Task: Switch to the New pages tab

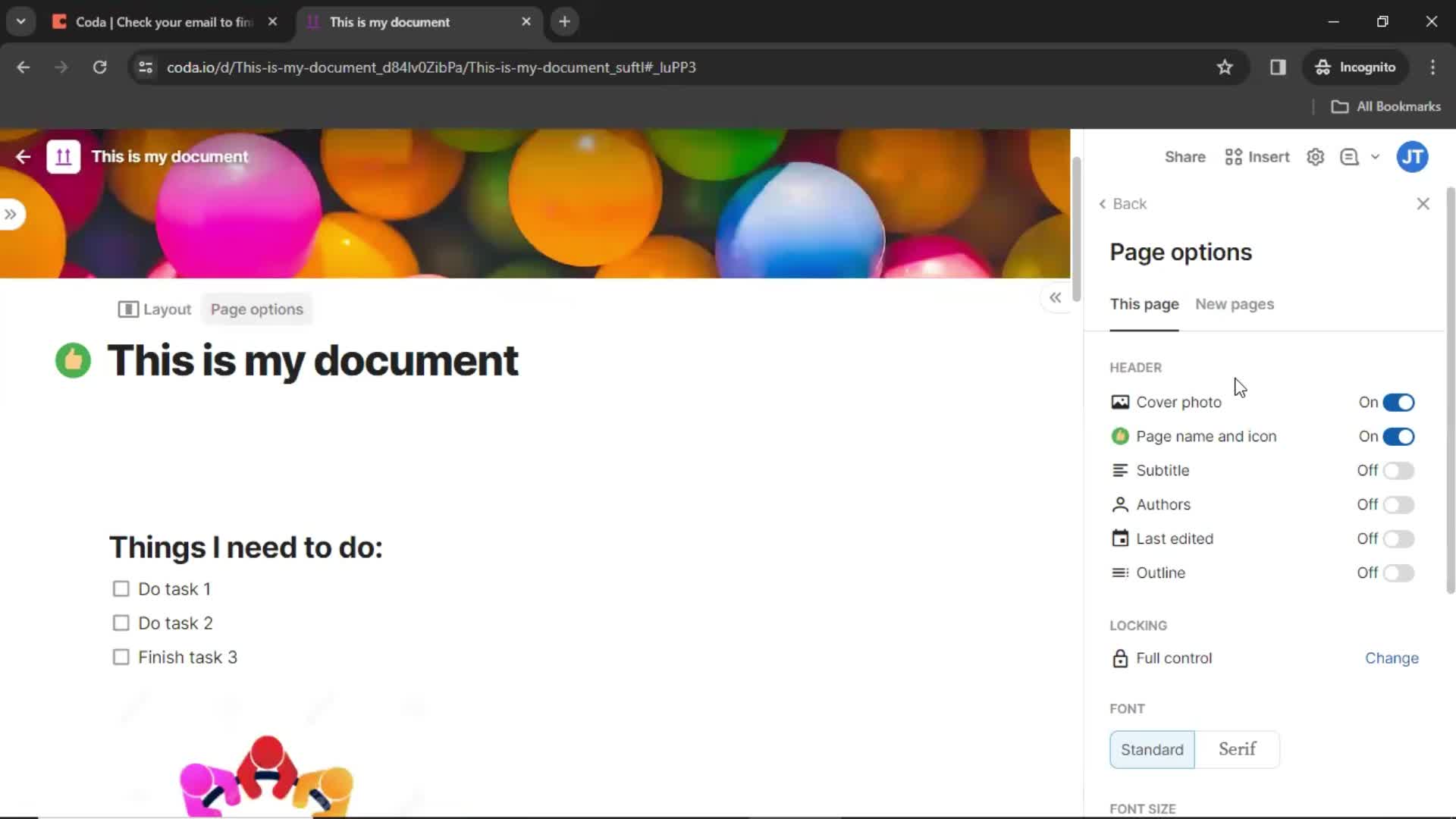Action: pyautogui.click(x=1234, y=303)
